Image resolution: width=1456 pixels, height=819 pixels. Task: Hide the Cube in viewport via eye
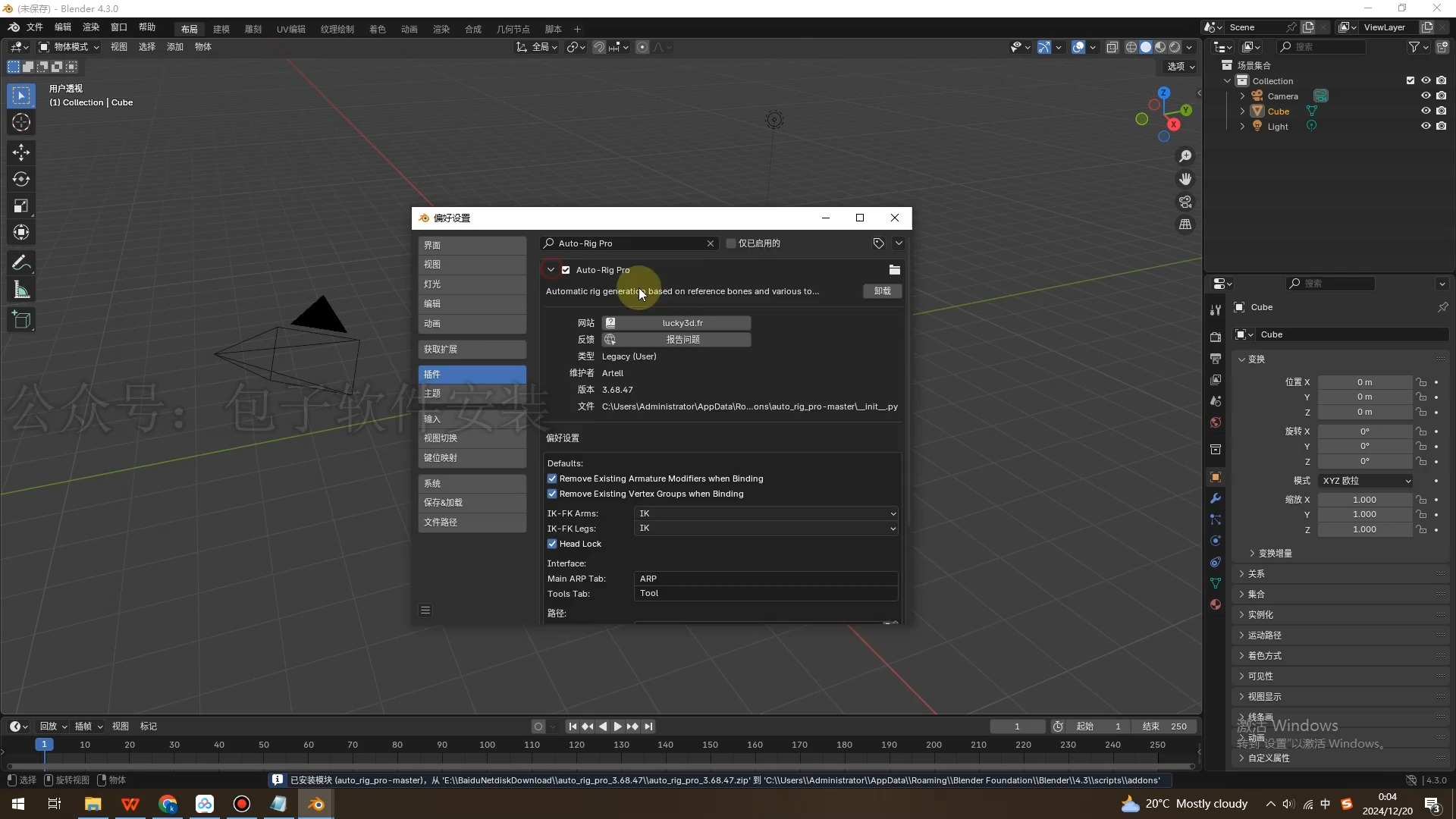pos(1426,111)
